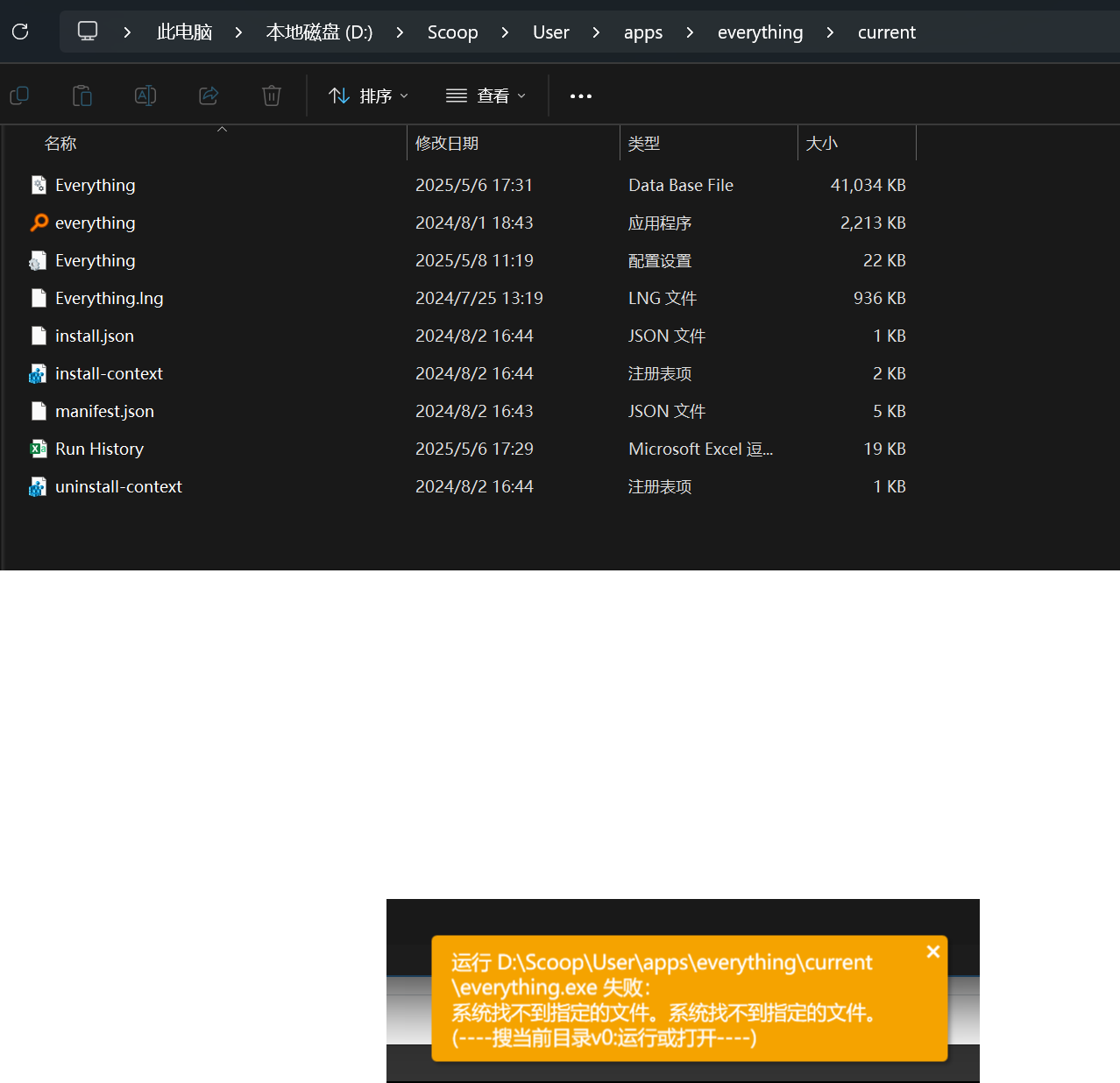Open the 查看 view dropdown
The width and height of the screenshot is (1120, 1083).
coord(486,96)
